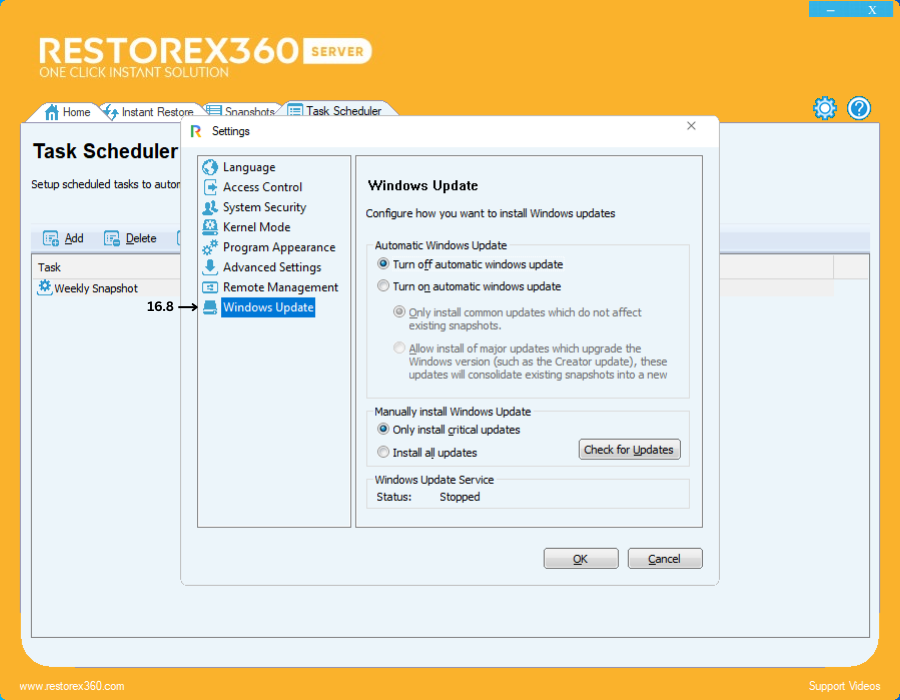
Task: Open Remote Management settings category
Action: click(x=281, y=287)
